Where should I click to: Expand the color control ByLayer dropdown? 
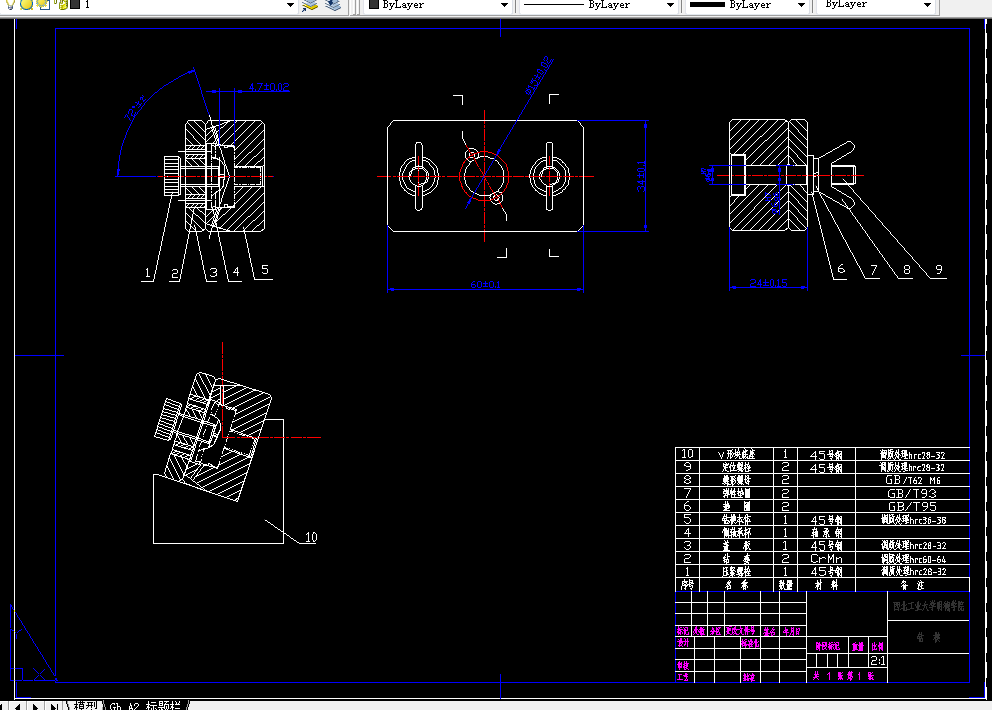[504, 5]
